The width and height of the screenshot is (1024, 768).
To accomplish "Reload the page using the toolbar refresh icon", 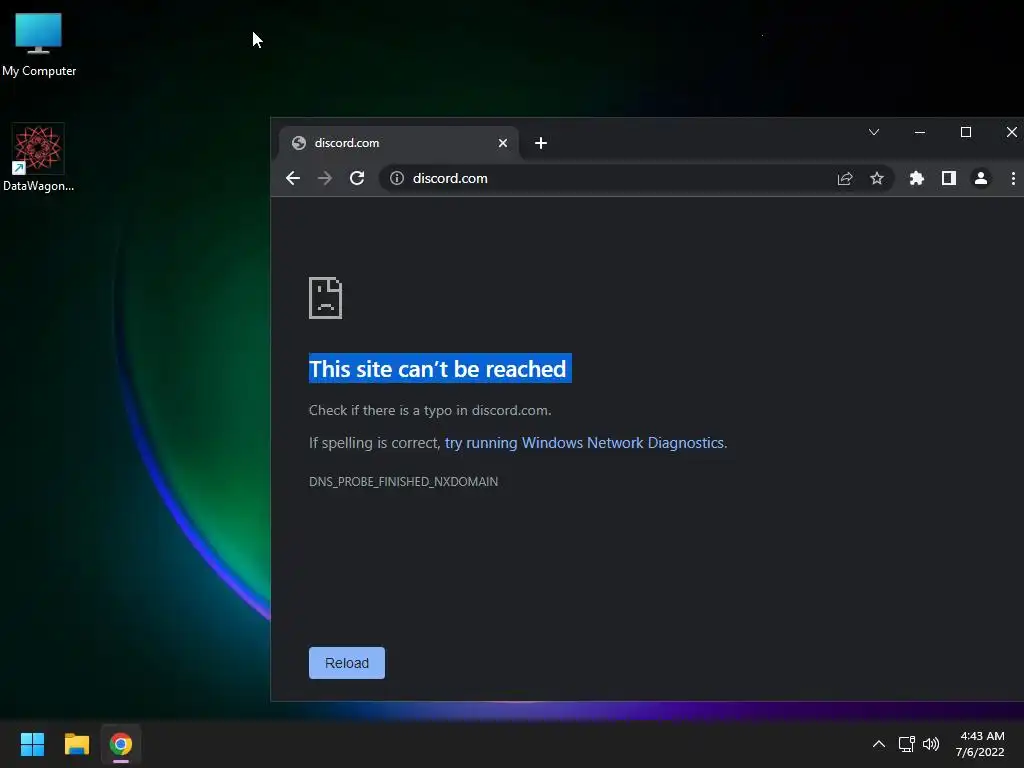I will 357,178.
